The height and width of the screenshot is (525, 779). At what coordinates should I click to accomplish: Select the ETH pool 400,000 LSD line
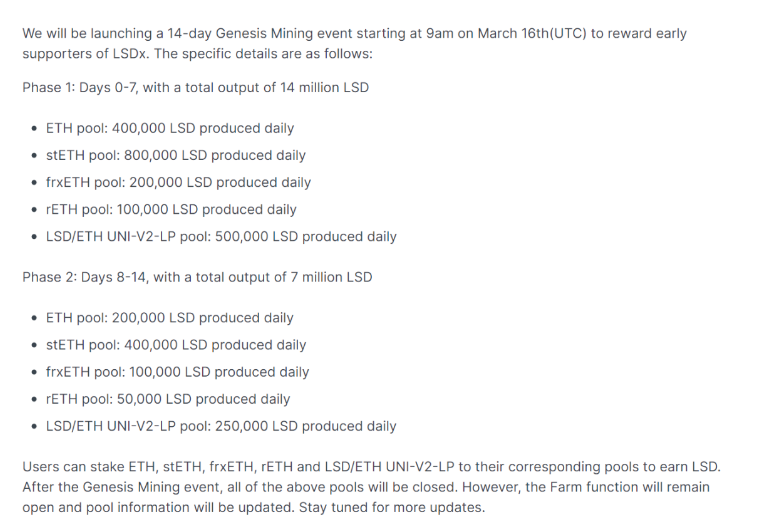170,128
